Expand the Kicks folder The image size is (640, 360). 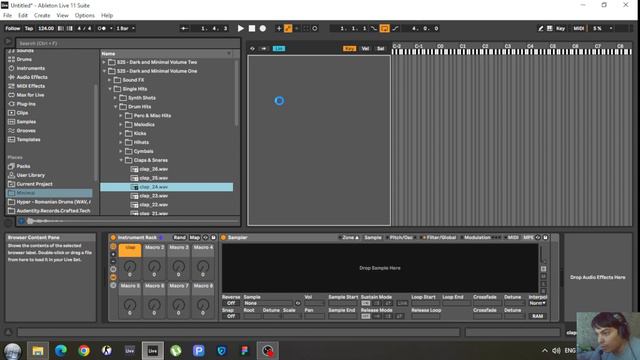tap(121, 133)
